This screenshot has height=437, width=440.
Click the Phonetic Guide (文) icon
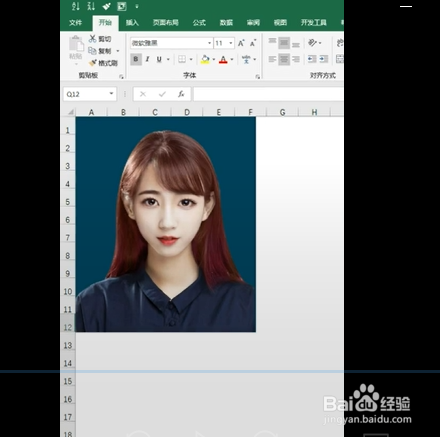click(x=246, y=59)
